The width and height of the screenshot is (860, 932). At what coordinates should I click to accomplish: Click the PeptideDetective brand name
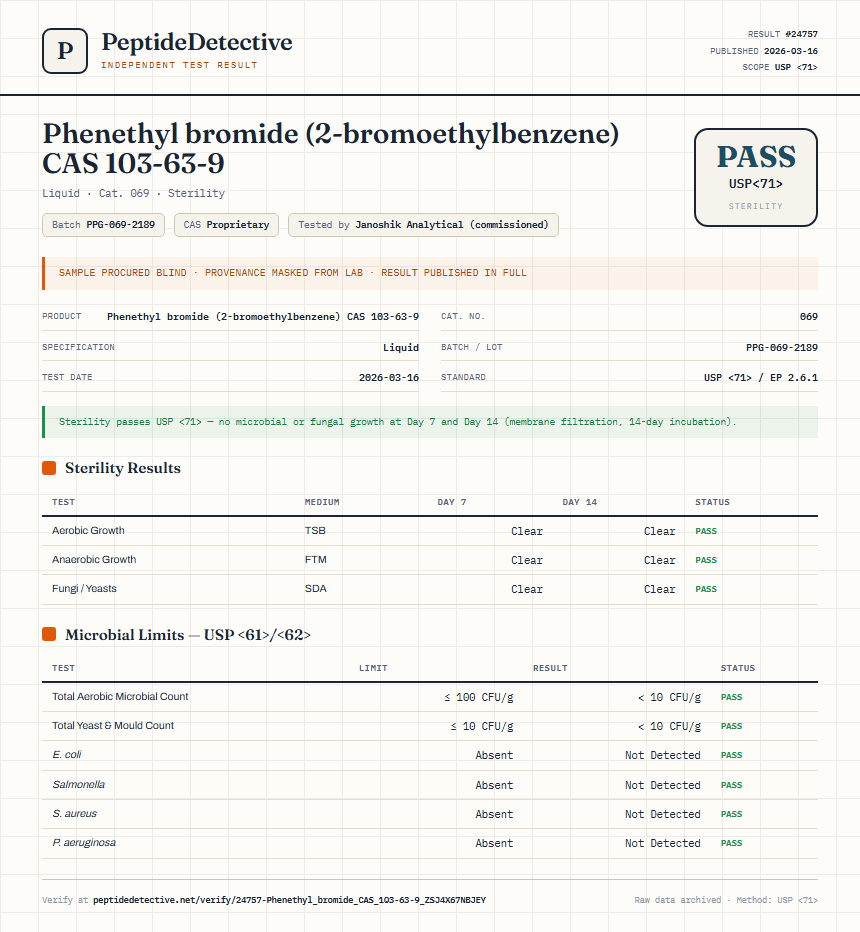197,42
